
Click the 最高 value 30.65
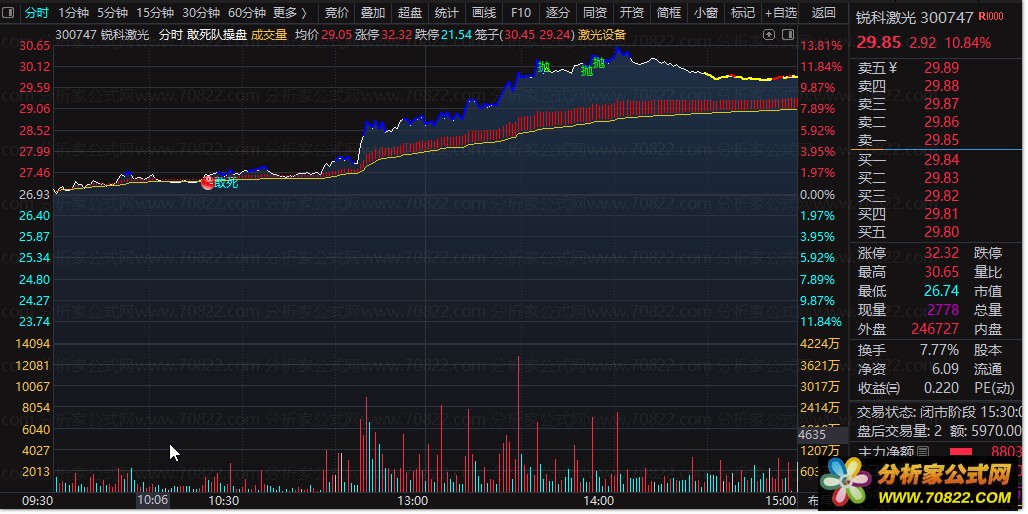coord(941,271)
